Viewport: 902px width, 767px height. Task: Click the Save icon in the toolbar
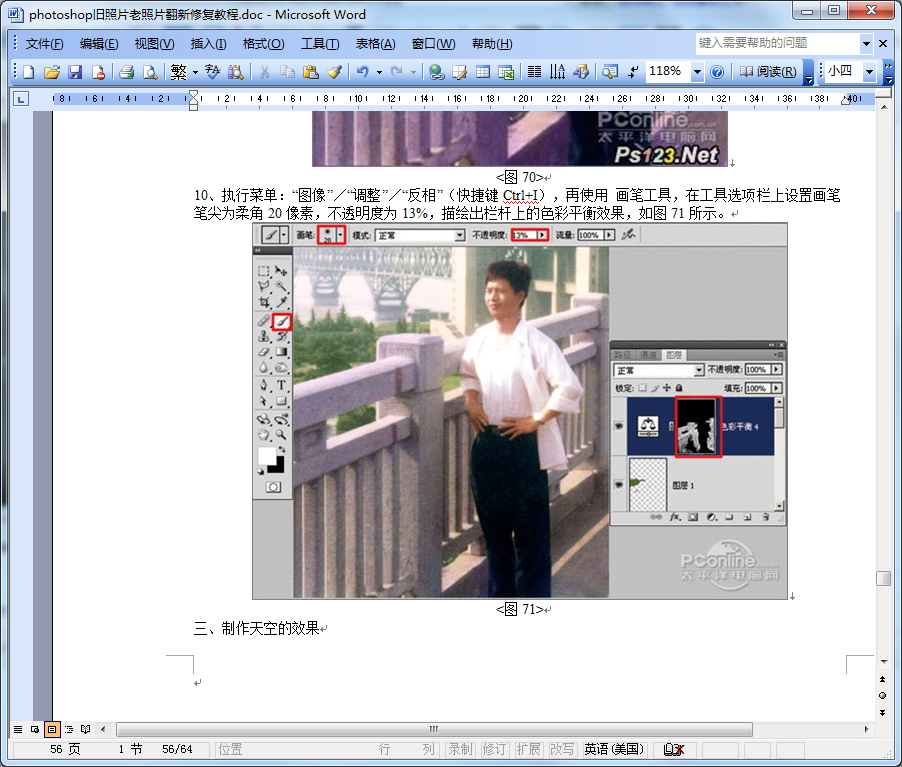(x=75, y=72)
